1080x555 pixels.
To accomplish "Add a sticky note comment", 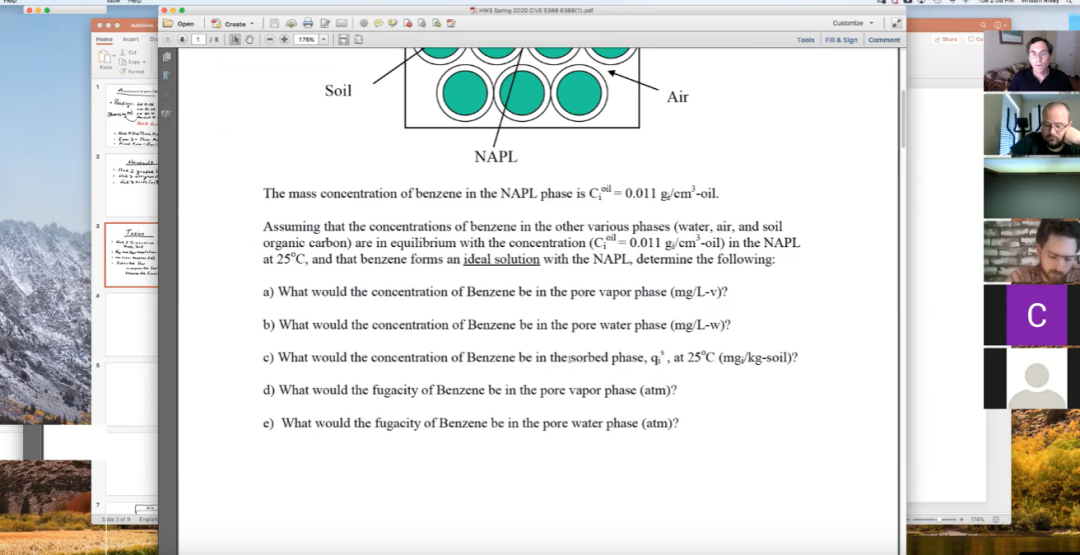I will coord(378,23).
